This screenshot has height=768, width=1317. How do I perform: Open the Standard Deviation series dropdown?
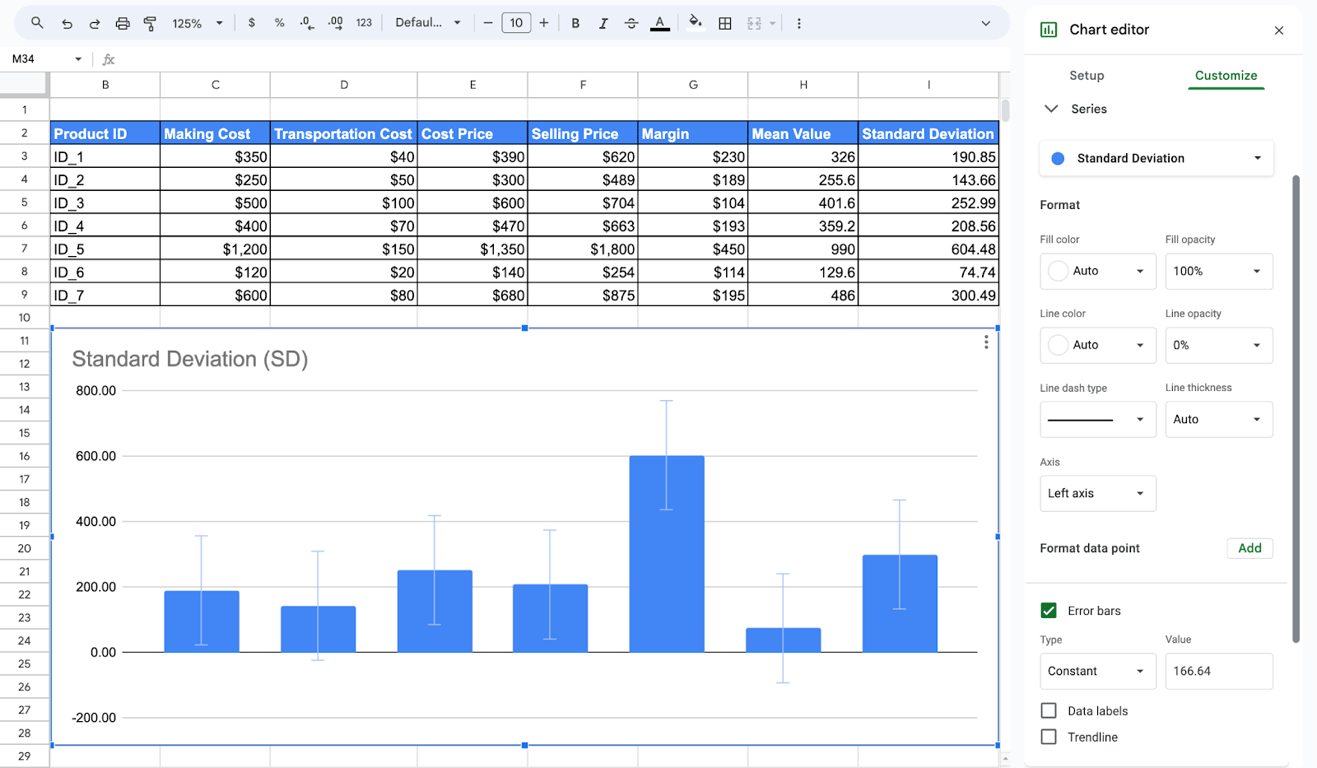[x=1157, y=158]
